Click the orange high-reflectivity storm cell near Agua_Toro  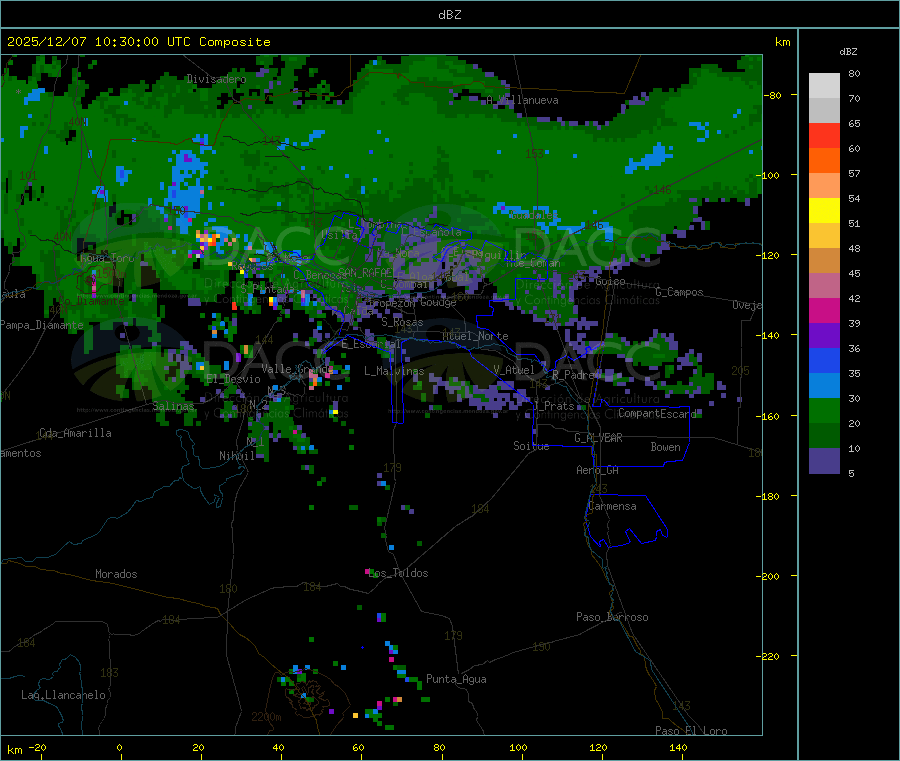pos(208,240)
